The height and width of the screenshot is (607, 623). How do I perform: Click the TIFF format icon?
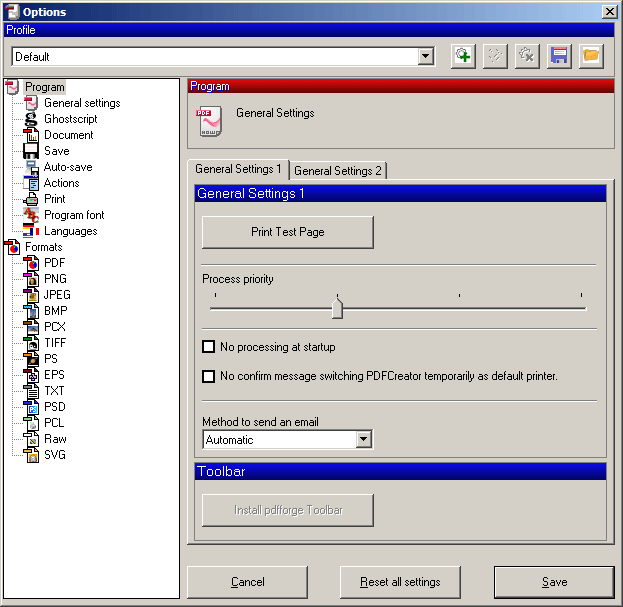[31, 343]
